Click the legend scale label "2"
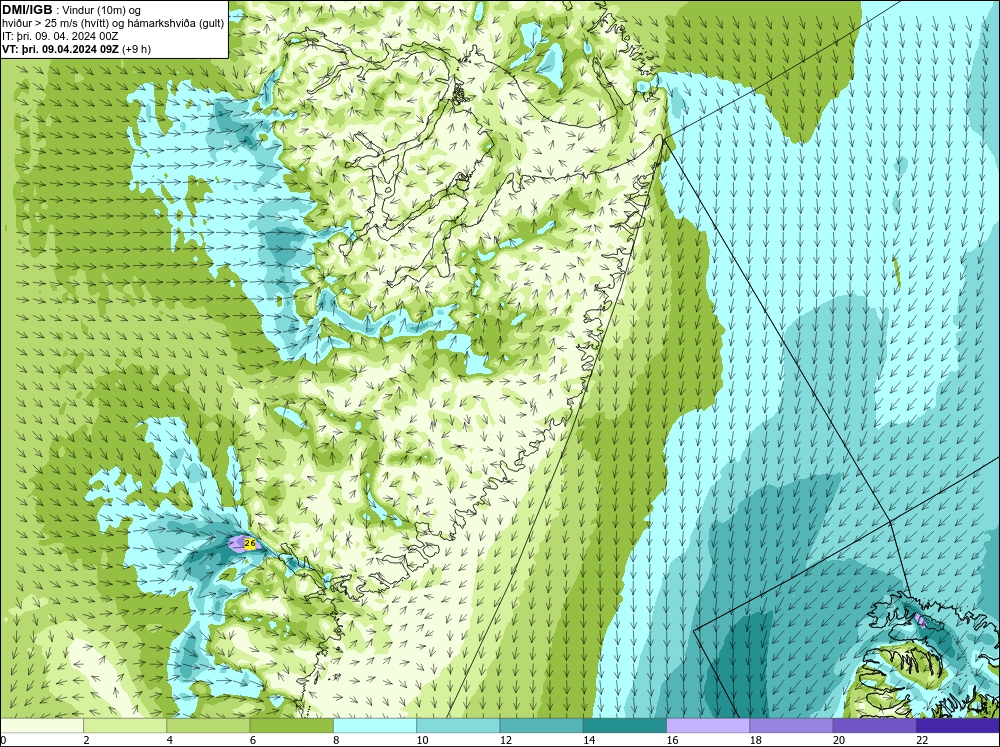The height and width of the screenshot is (747, 1000). (86, 740)
